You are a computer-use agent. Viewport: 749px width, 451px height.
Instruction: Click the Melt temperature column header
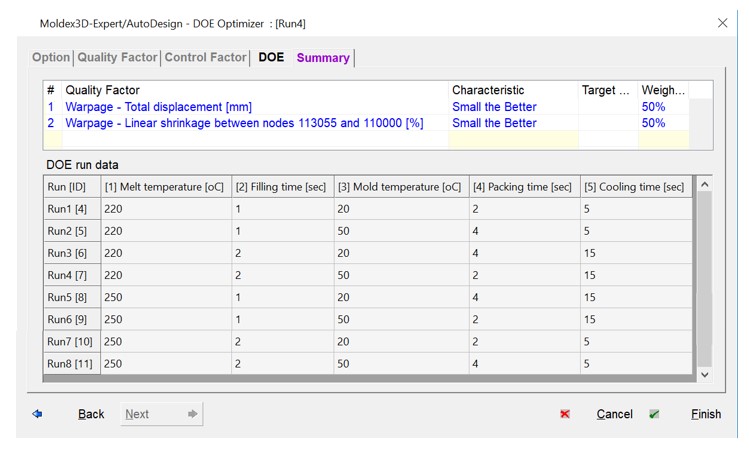coord(165,187)
